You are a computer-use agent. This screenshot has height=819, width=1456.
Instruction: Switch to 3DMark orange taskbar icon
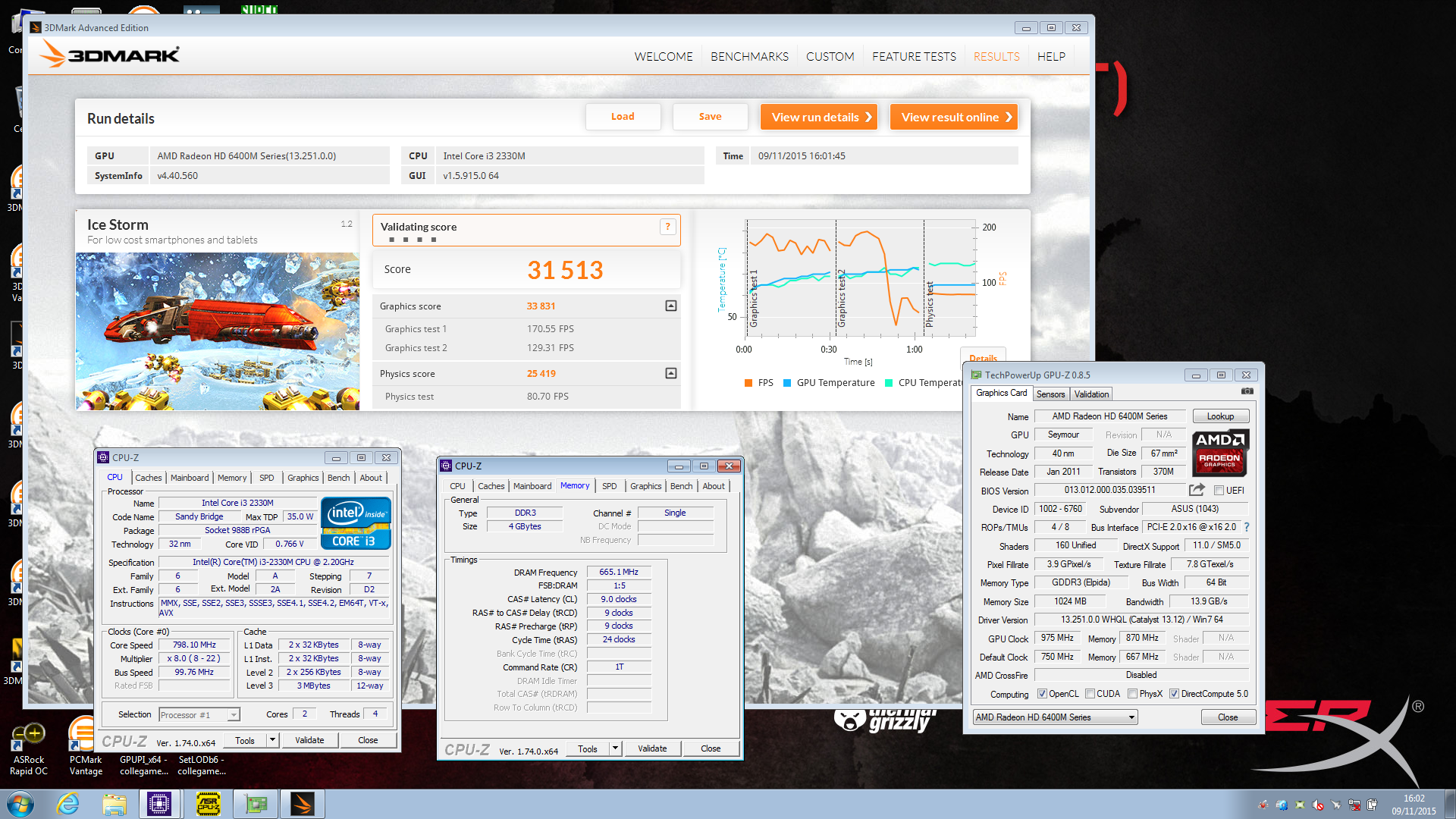(302, 804)
